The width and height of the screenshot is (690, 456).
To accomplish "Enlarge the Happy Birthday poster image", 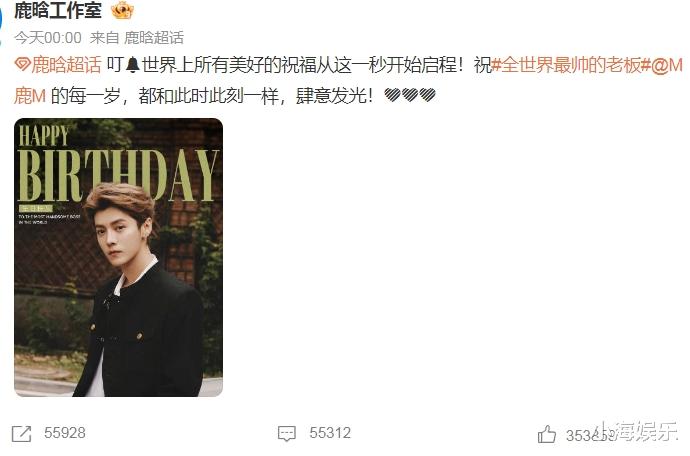I will (118, 257).
